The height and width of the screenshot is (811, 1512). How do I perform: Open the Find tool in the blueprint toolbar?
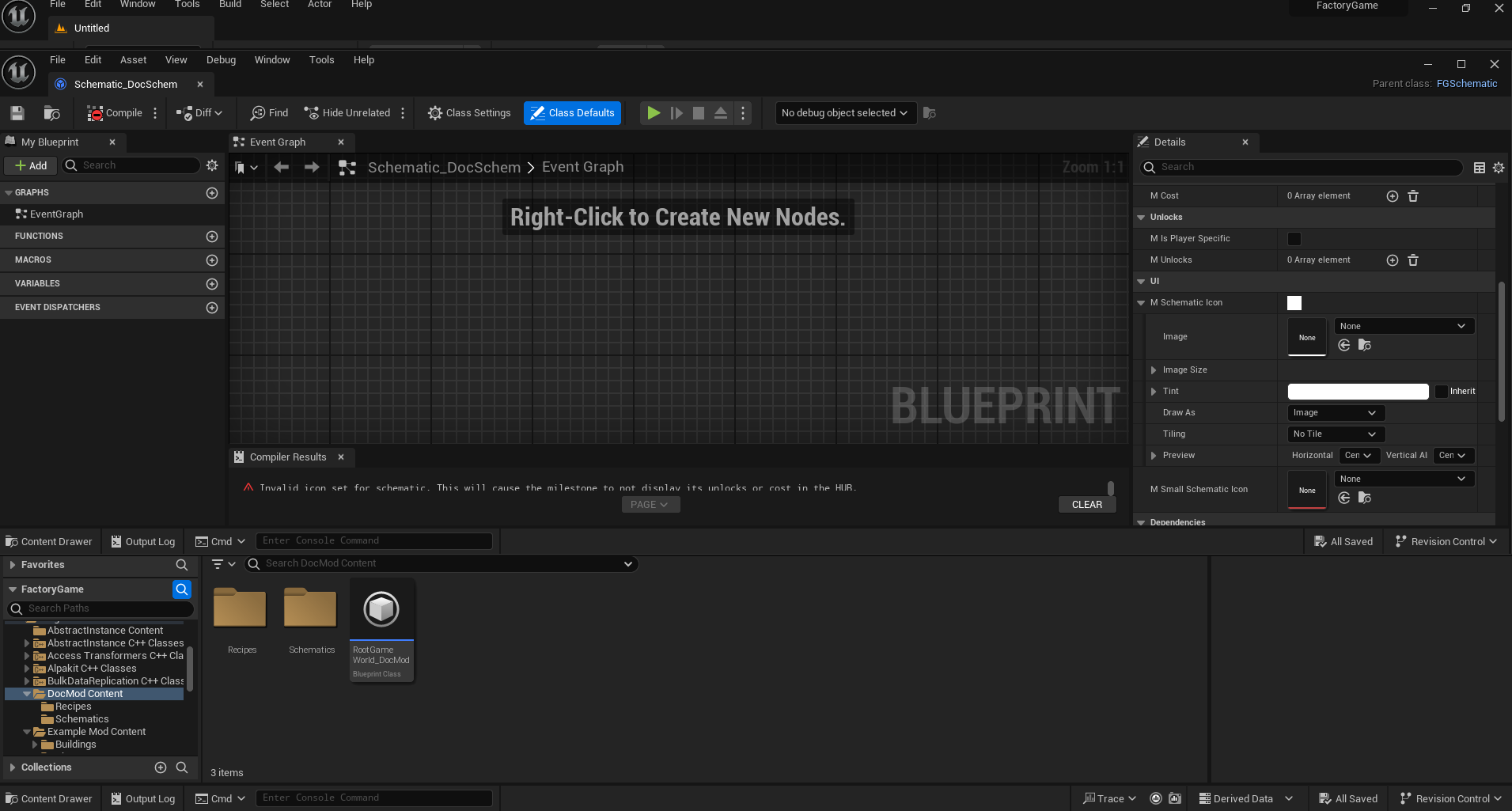click(268, 112)
